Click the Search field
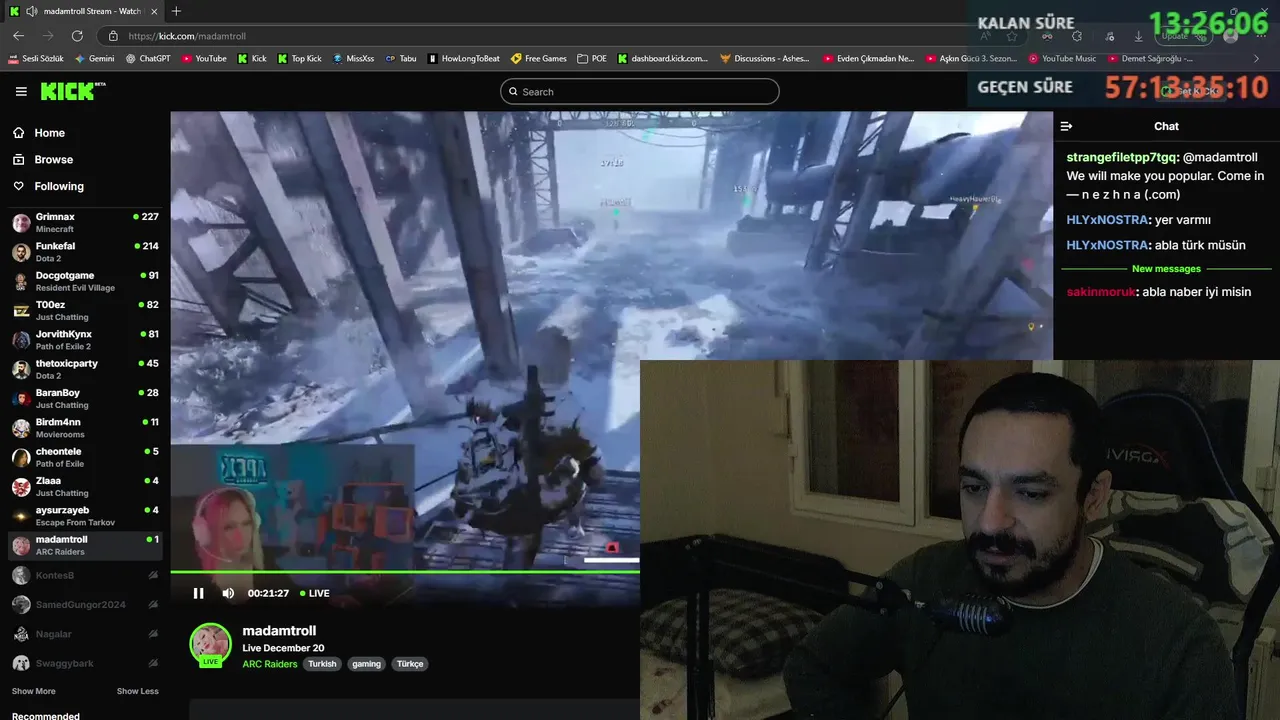Screen dimensions: 1280x720 pos(639,91)
